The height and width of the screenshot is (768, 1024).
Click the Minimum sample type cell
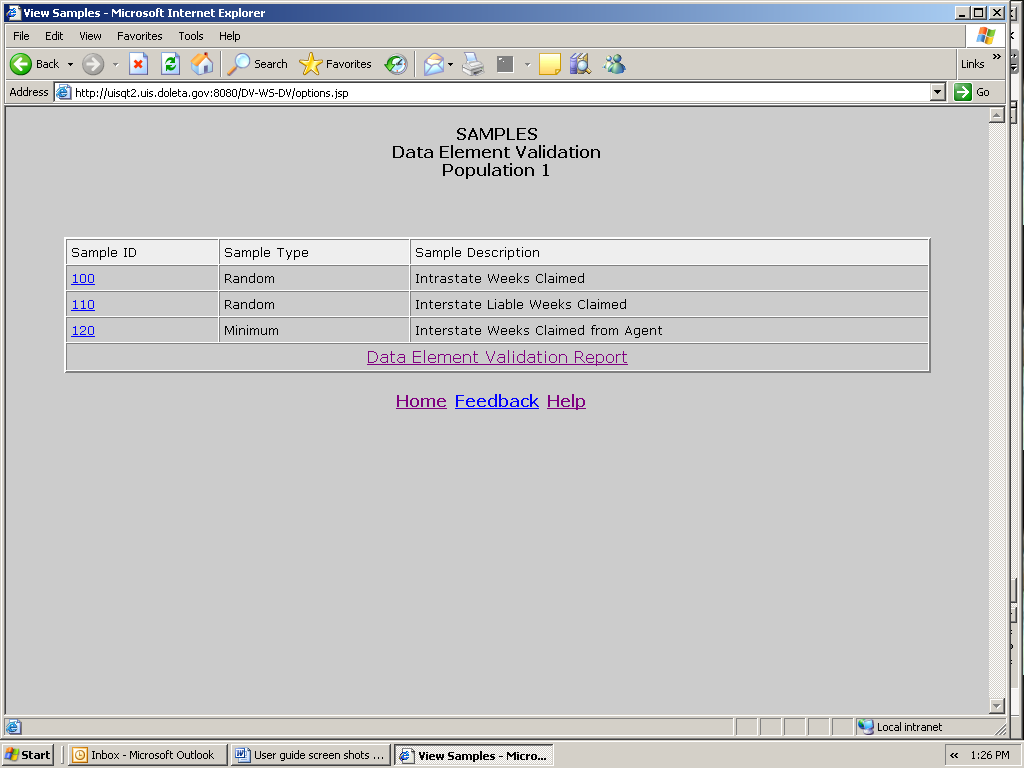pos(314,331)
